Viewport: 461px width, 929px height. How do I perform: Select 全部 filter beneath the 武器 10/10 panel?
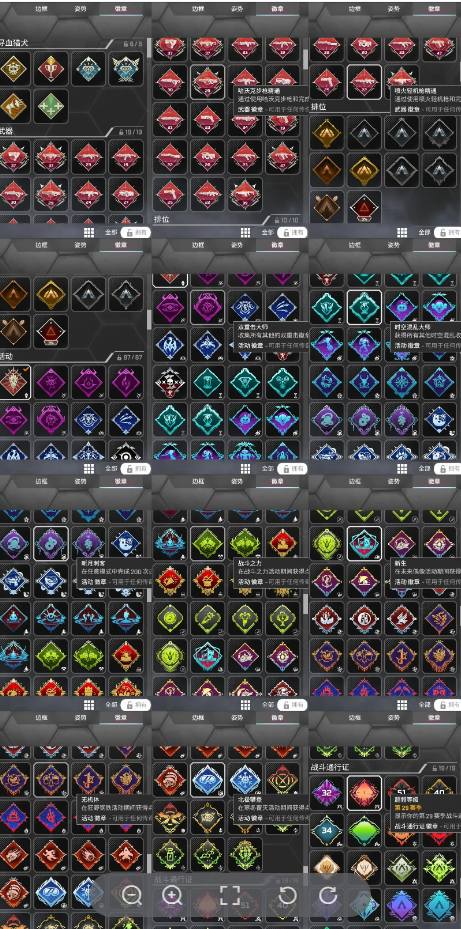point(110,233)
